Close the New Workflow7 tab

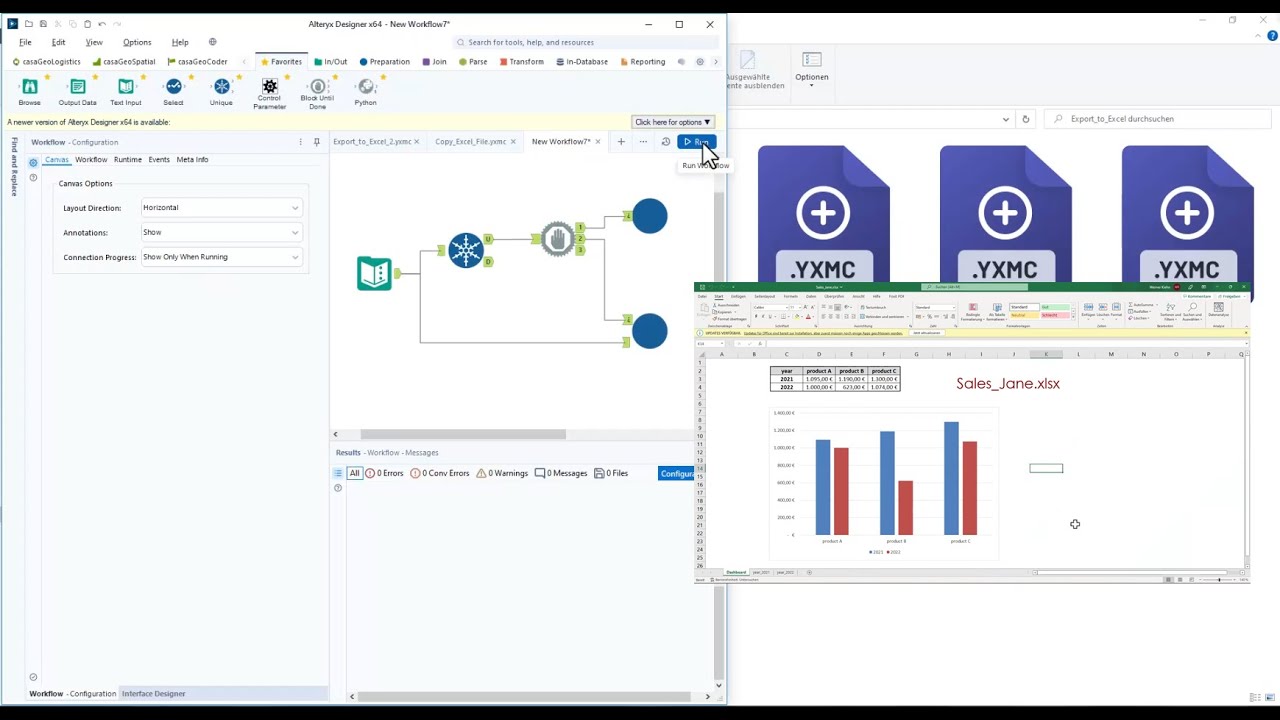point(597,142)
